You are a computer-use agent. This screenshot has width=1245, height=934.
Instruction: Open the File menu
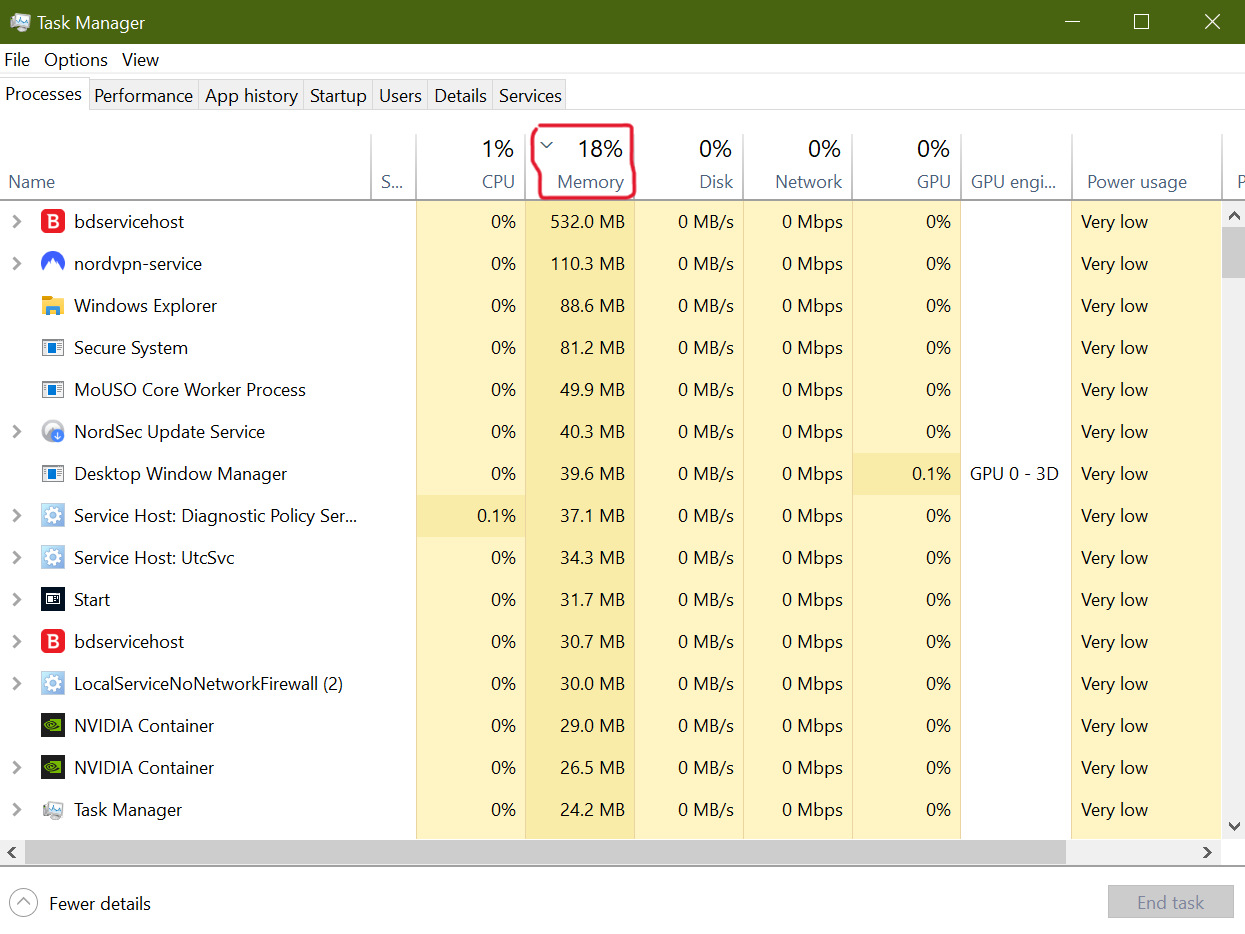coord(17,60)
